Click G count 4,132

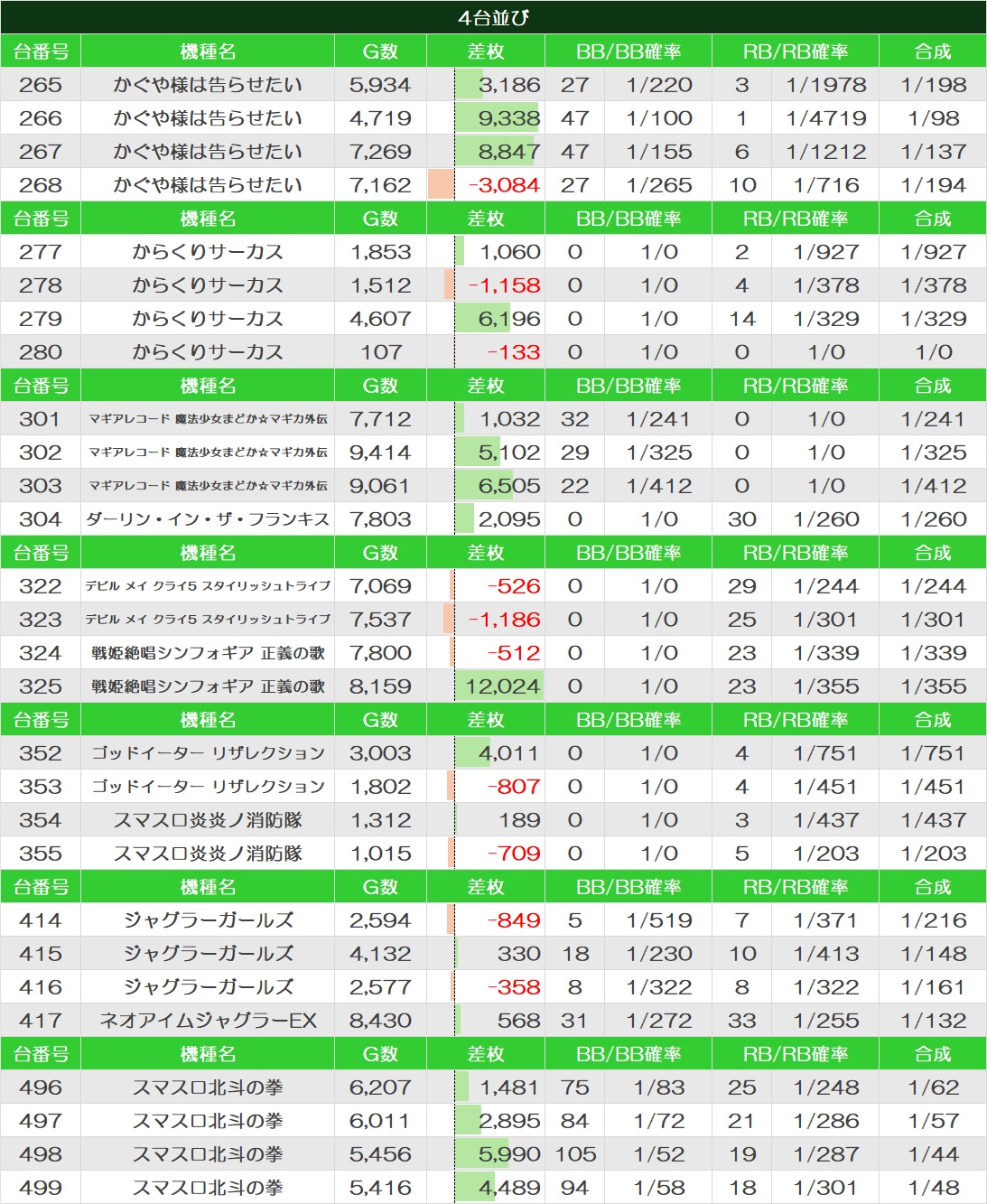click(x=380, y=954)
